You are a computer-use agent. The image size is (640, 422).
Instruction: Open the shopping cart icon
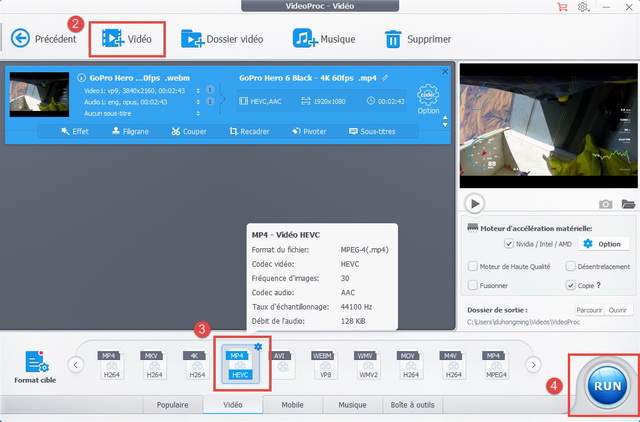pos(562,7)
